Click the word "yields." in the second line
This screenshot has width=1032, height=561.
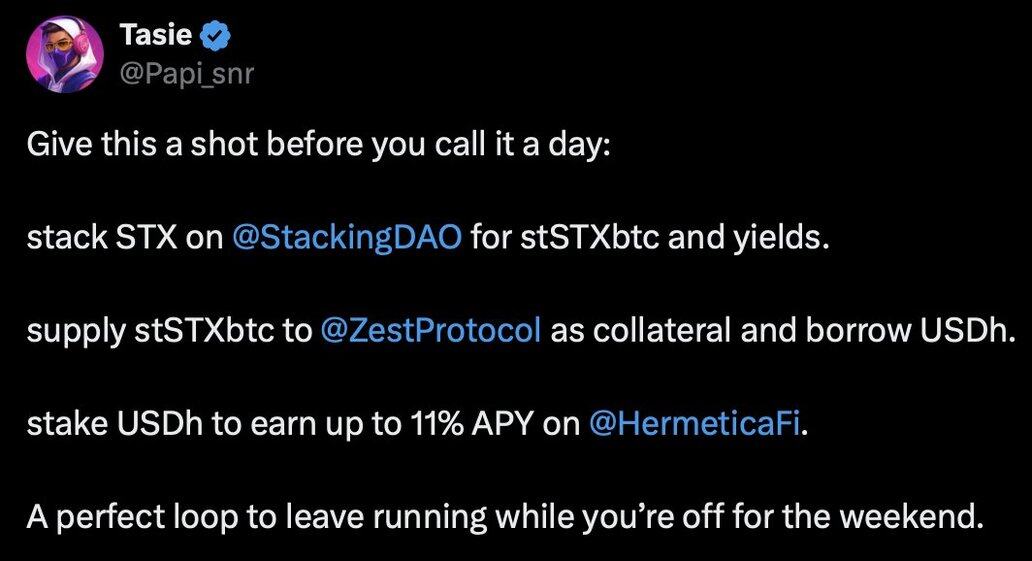(781, 238)
